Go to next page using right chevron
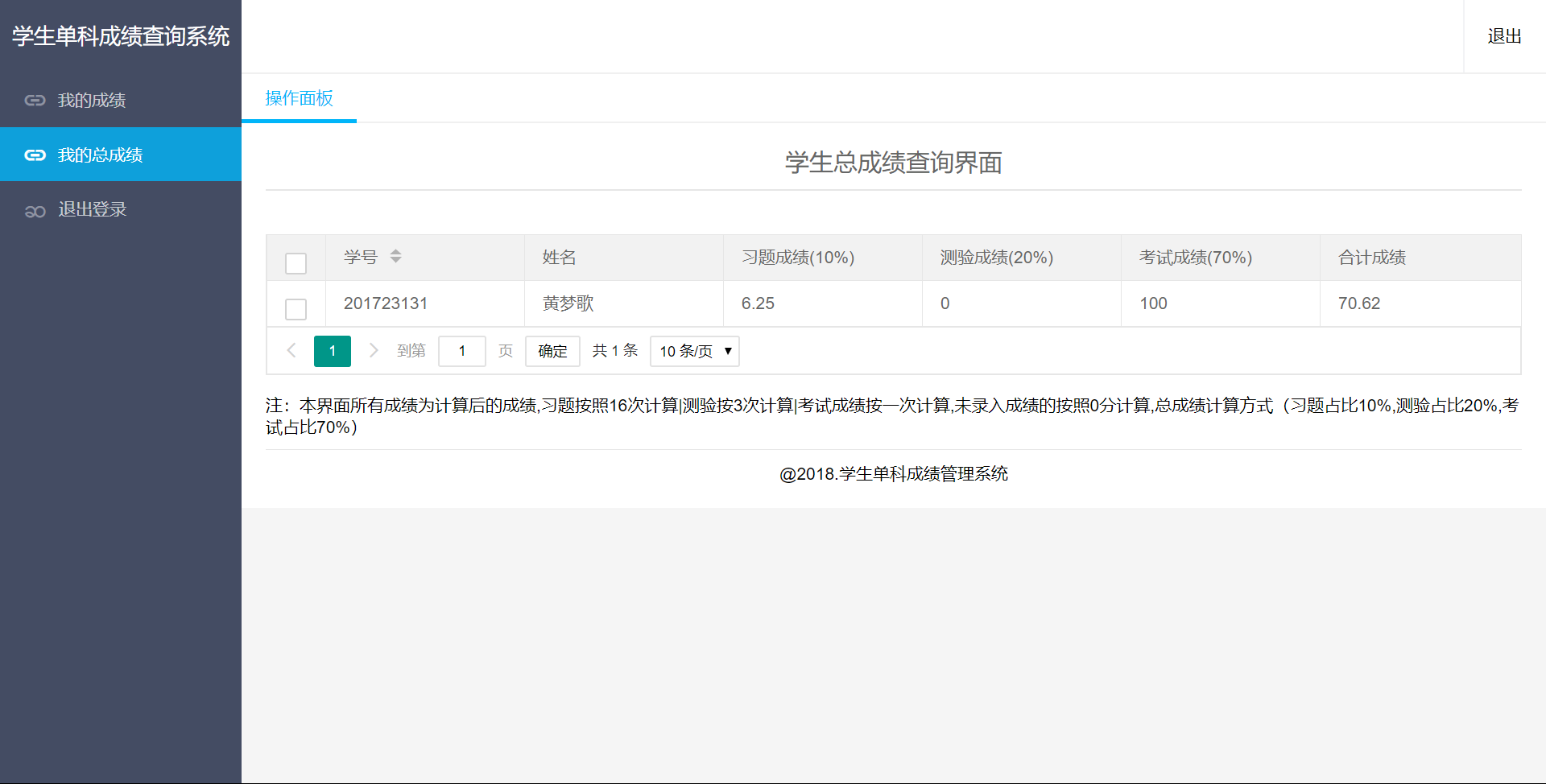The image size is (1546, 784). (373, 350)
